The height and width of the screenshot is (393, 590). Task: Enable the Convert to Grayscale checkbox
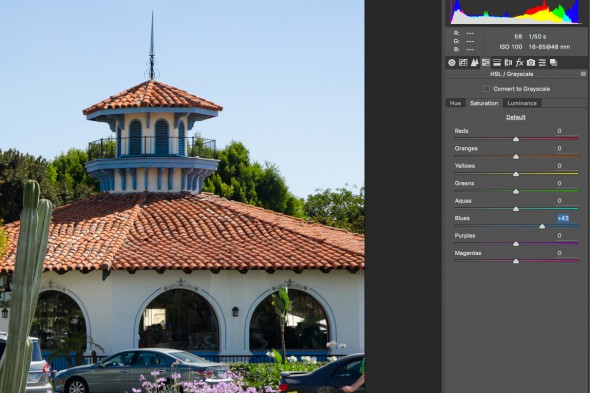487,89
